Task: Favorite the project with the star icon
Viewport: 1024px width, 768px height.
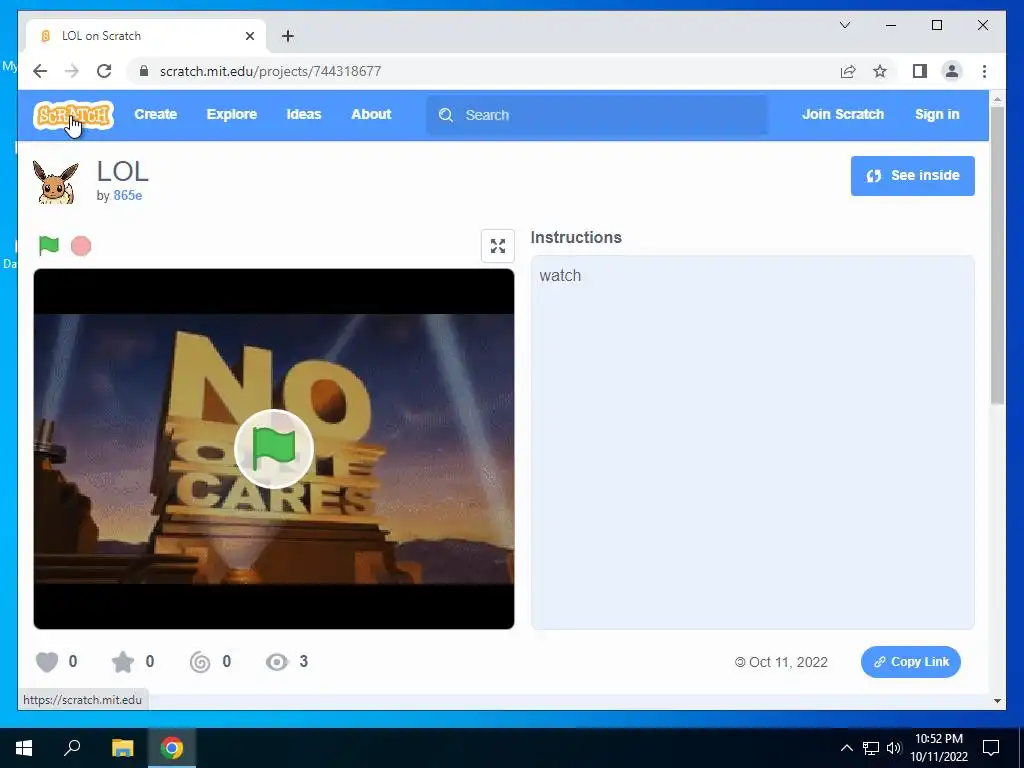Action: point(123,662)
